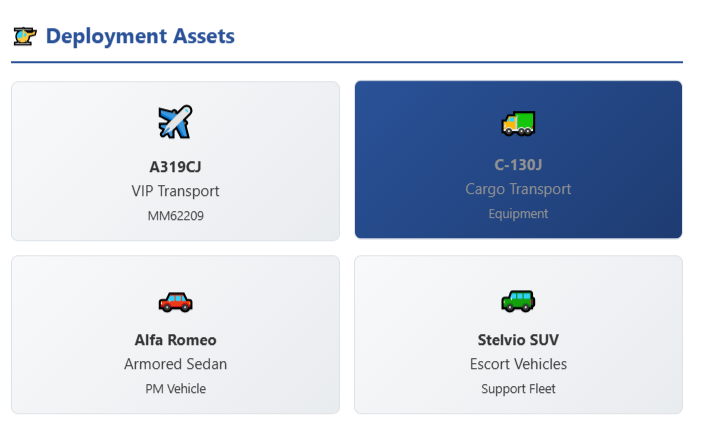The image size is (701, 435).
Task: Select the Armored Sedan label
Action: coord(175,364)
